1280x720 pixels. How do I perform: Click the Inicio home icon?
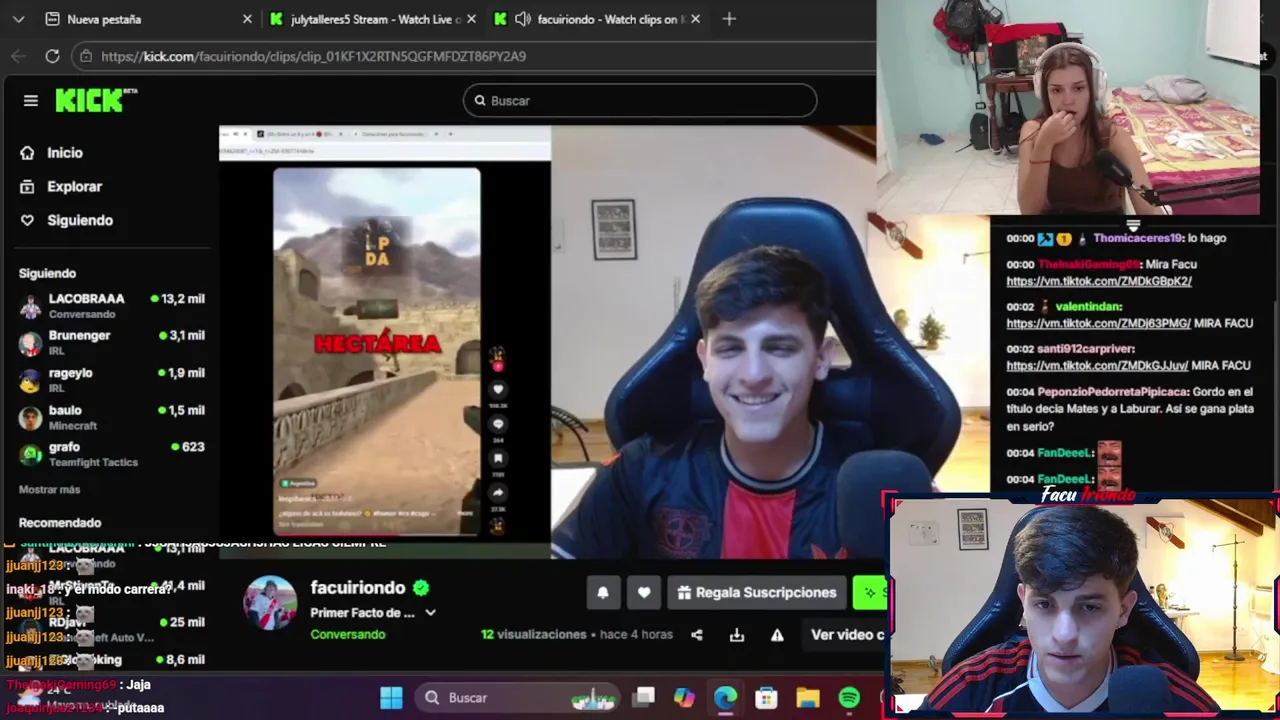point(27,153)
